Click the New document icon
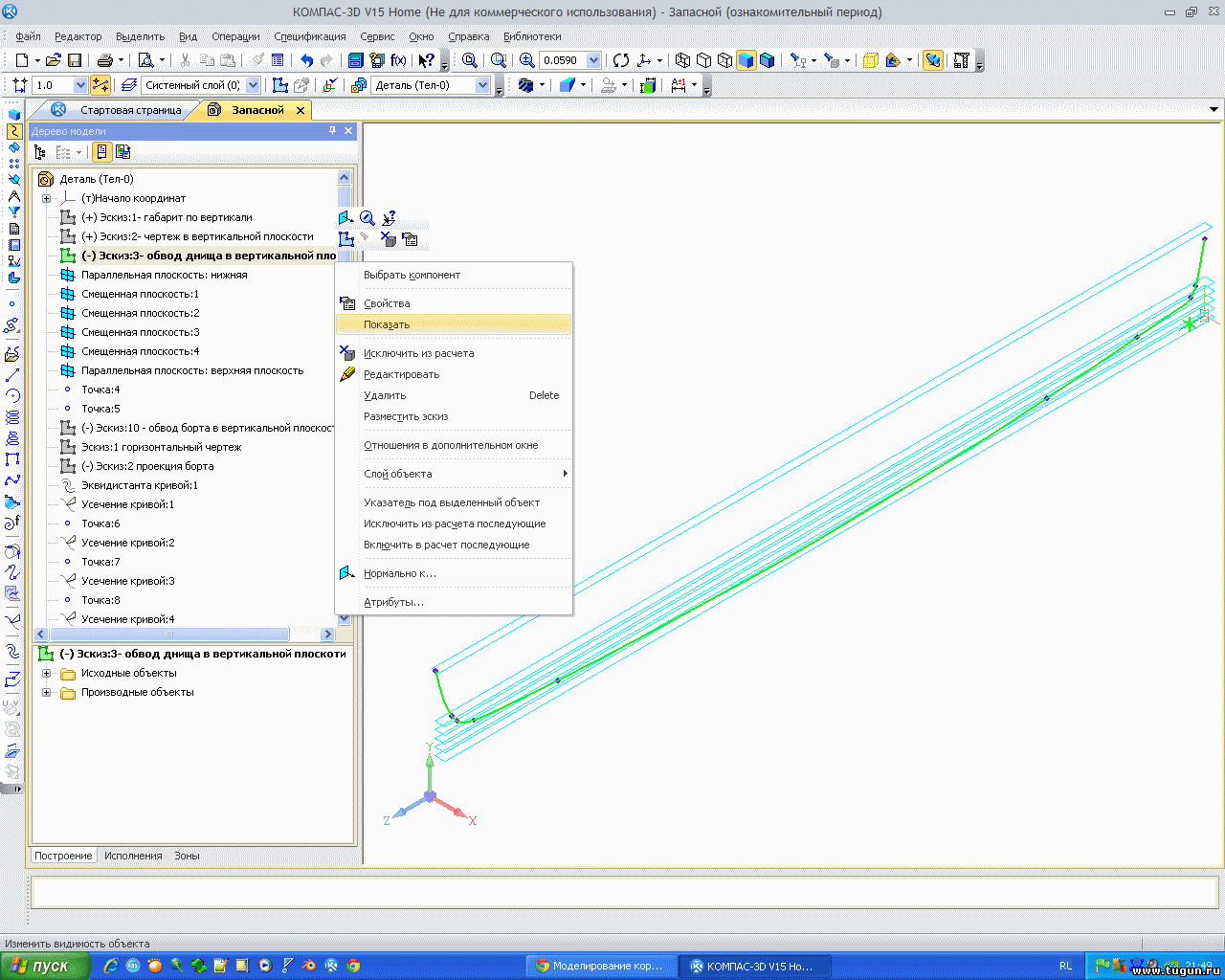 tap(21, 60)
